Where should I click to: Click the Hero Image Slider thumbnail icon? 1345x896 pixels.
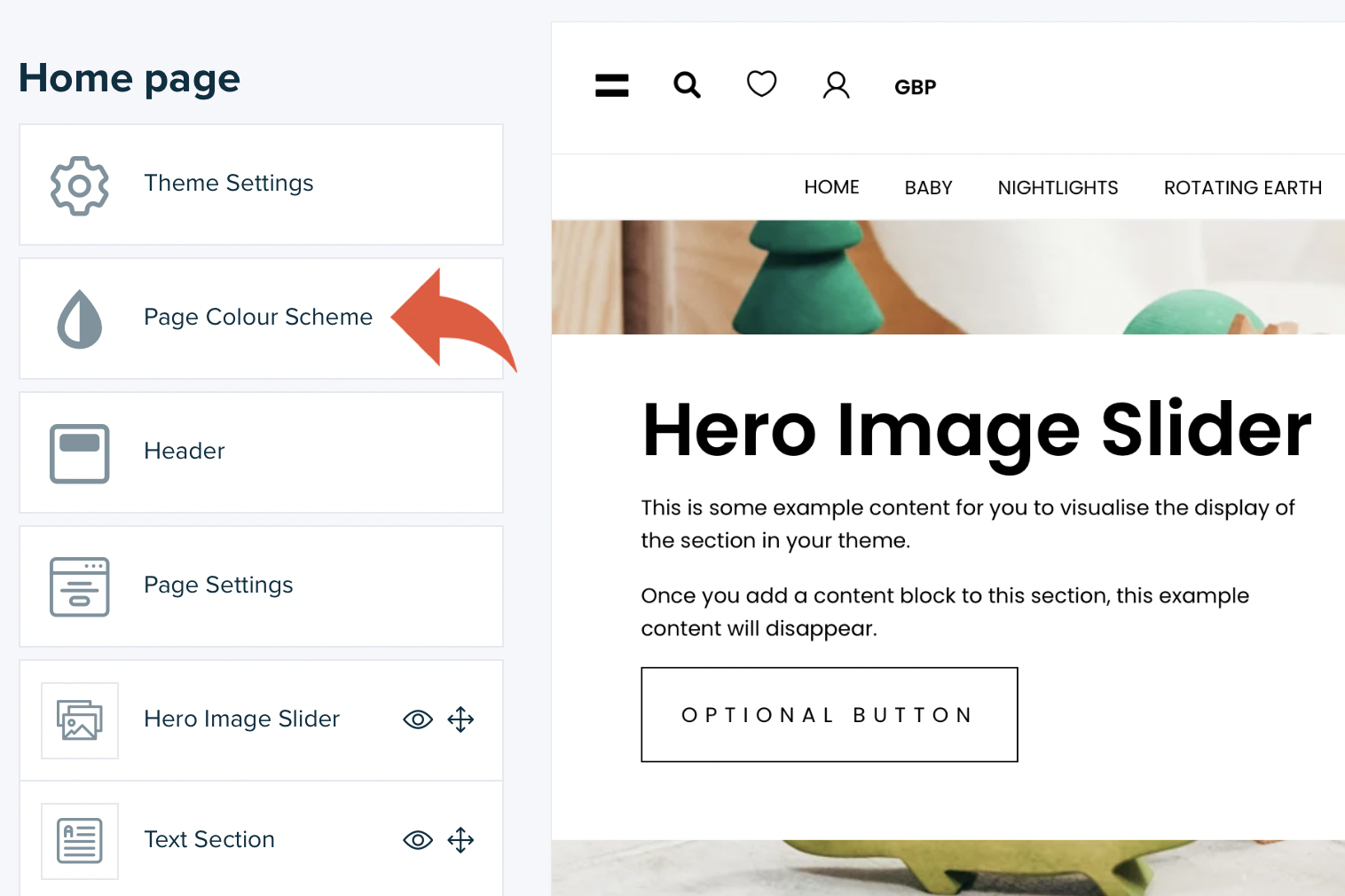click(x=80, y=720)
